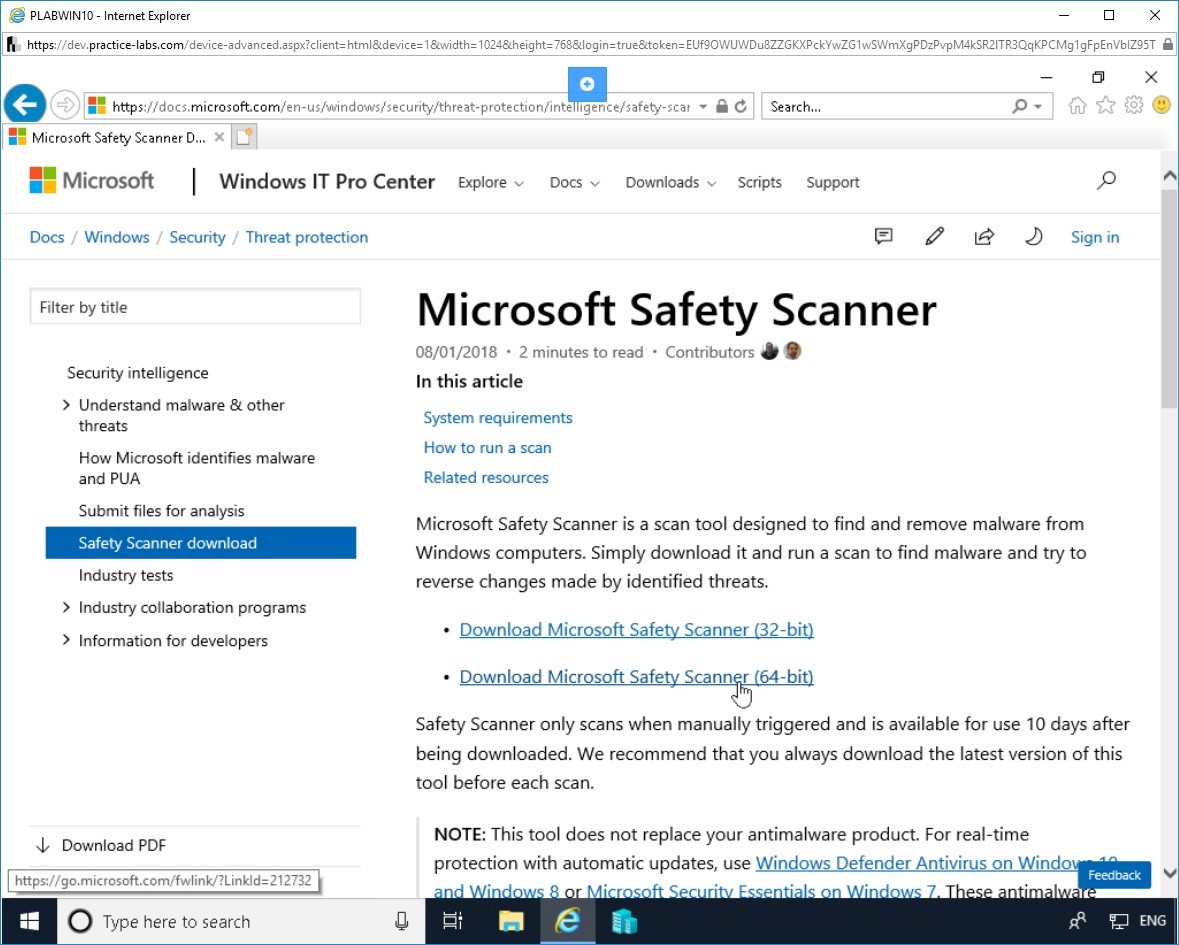Click the first contributor avatar
The width and height of the screenshot is (1179, 945).
(769, 351)
